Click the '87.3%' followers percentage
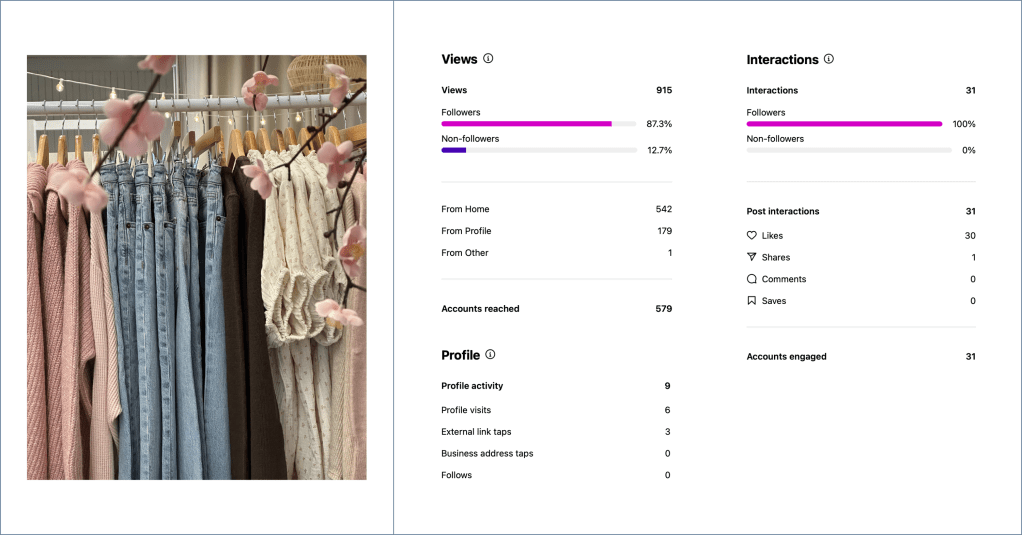 tap(659, 124)
